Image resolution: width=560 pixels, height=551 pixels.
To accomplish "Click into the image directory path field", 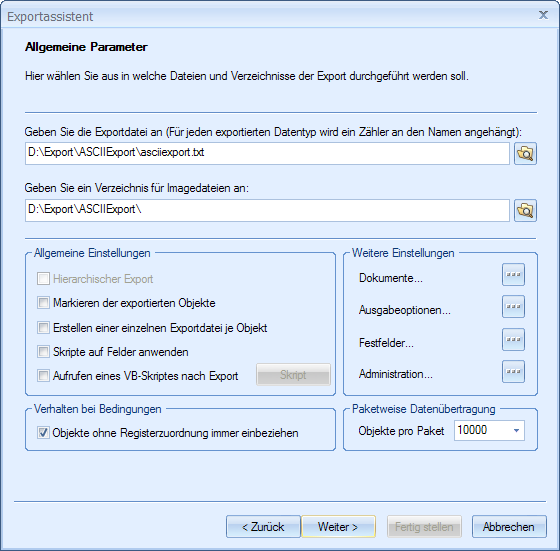I will [x=267, y=210].
